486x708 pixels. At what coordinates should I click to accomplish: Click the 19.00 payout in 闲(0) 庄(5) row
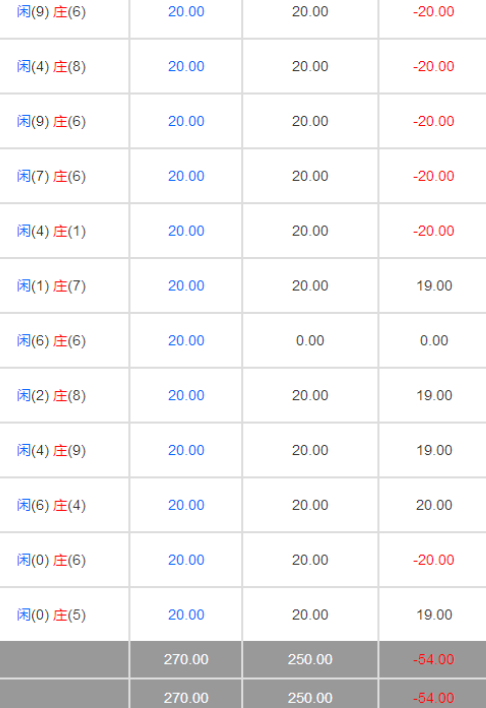click(x=434, y=615)
